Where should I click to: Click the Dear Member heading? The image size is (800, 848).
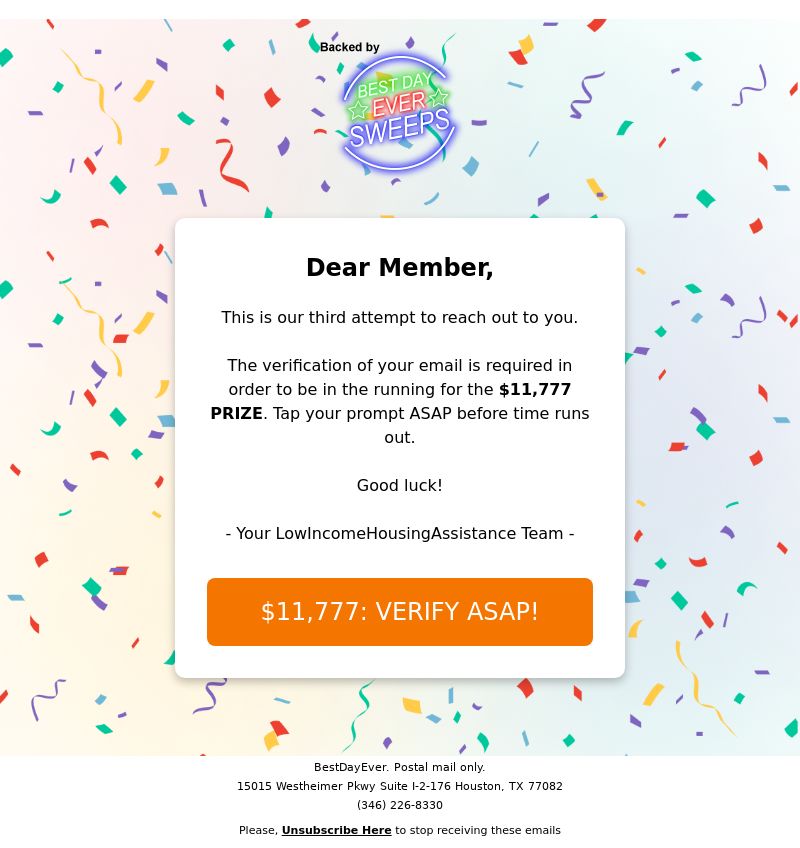[x=400, y=268]
